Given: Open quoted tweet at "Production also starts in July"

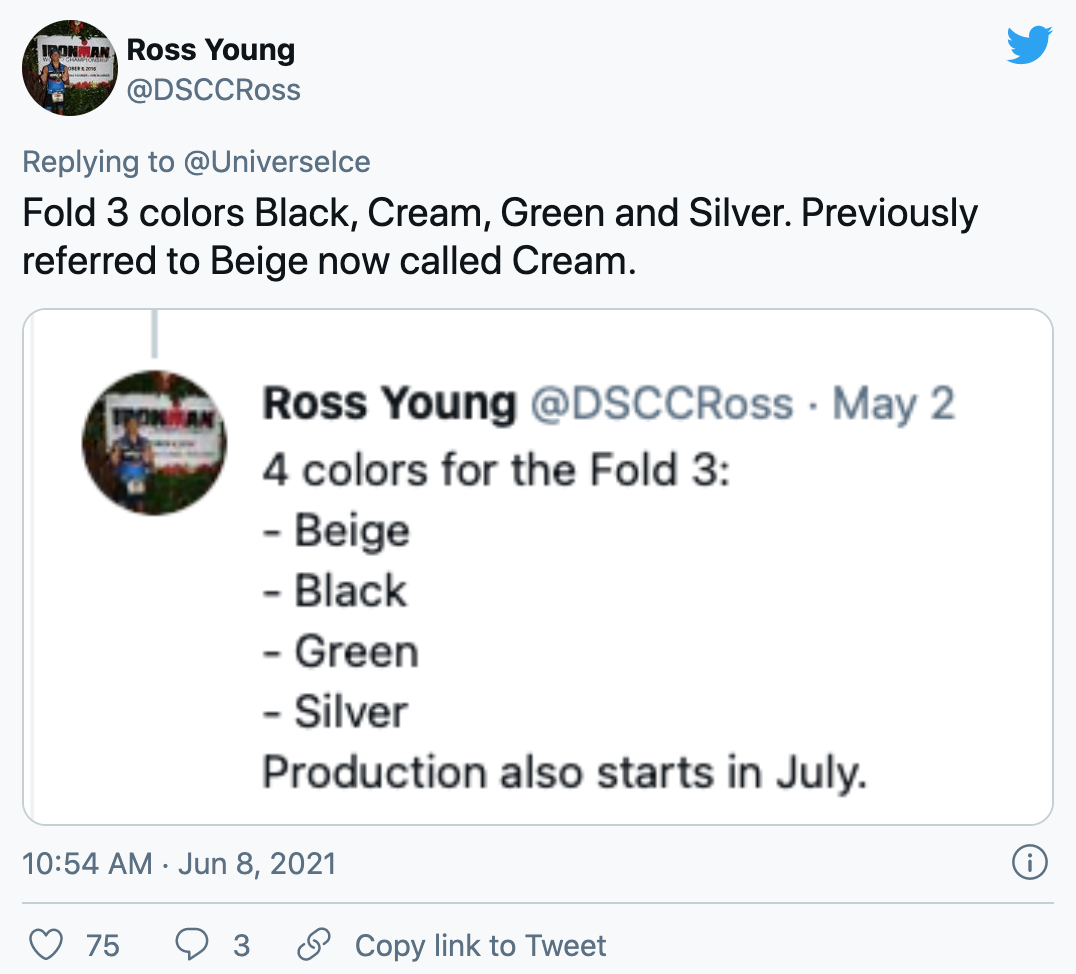Looking at the screenshot, I should tap(564, 773).
